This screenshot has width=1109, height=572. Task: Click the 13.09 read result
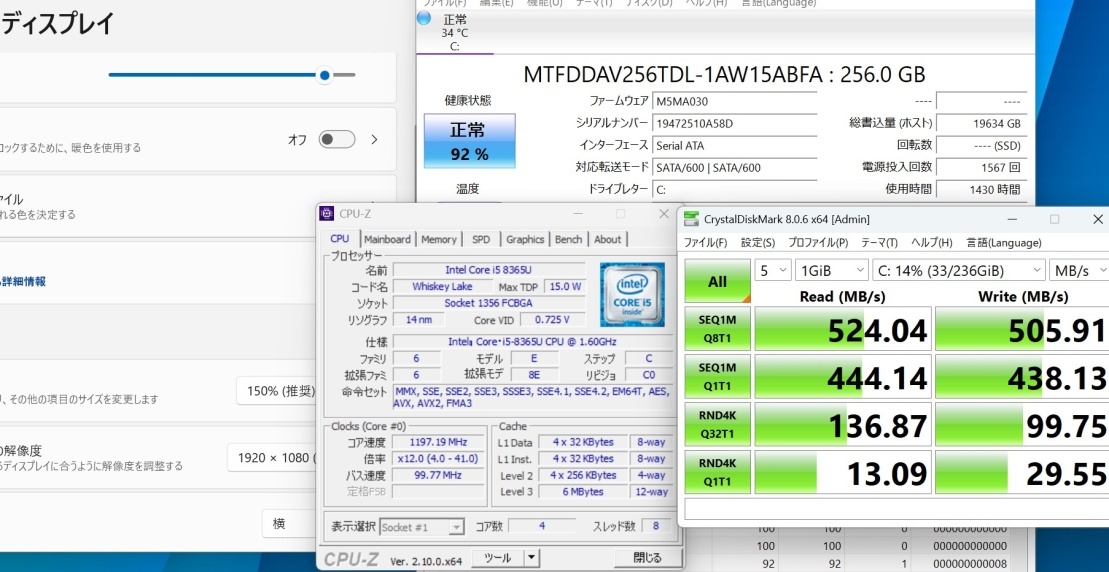(x=843, y=472)
